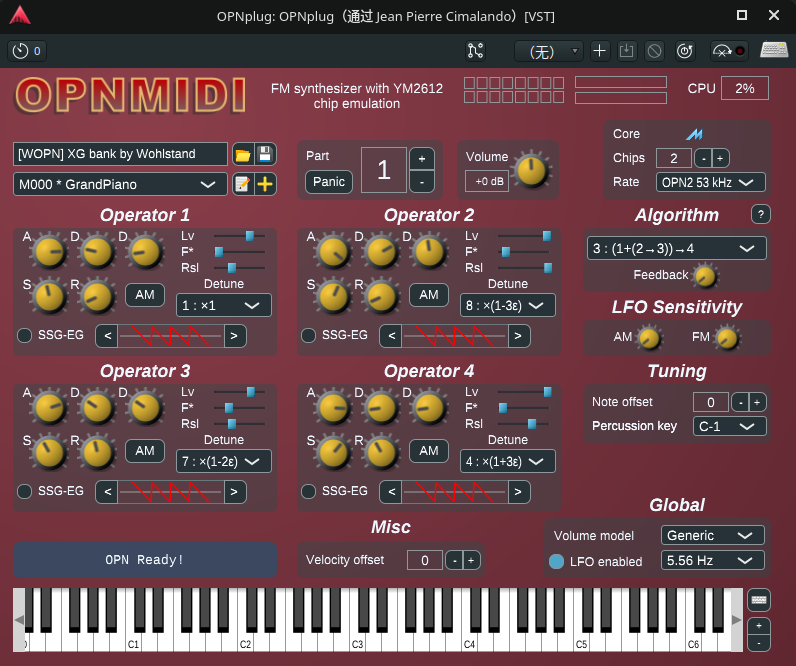The width and height of the screenshot is (796, 666).
Task: Open the Algorithm selection dropdown
Action: coord(677,248)
